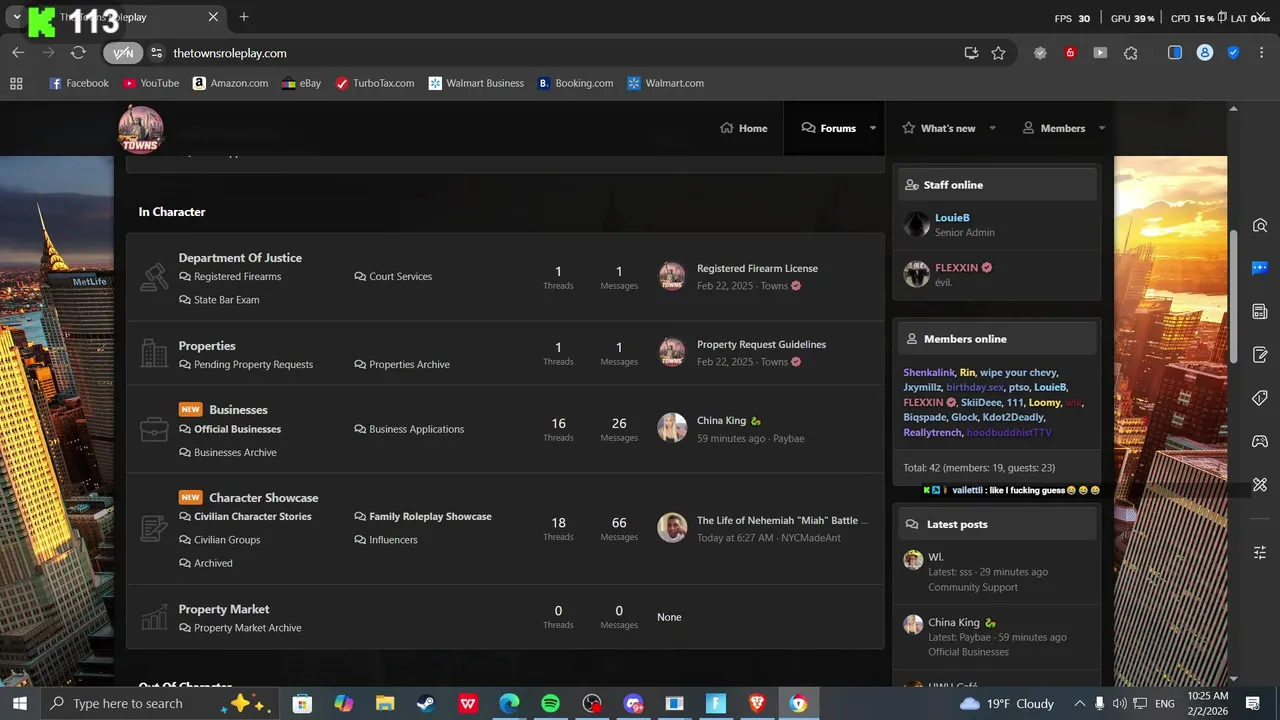Viewport: 1280px width, 720px height.
Task: Click the media play extension icon
Action: click(x=1100, y=53)
